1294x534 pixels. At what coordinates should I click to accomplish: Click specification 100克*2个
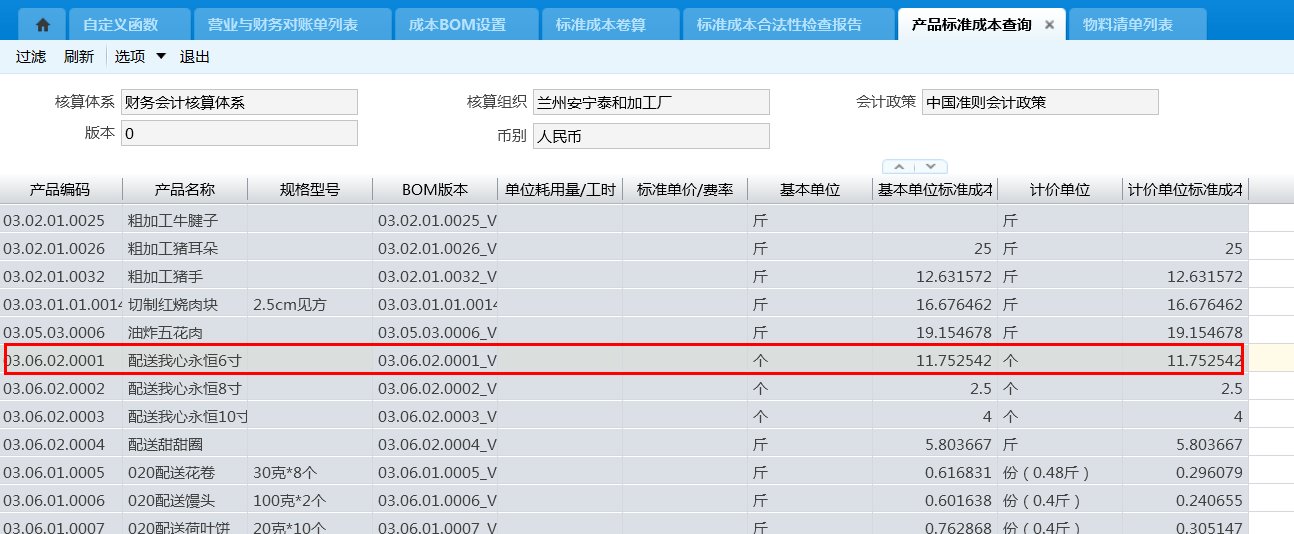(290, 500)
